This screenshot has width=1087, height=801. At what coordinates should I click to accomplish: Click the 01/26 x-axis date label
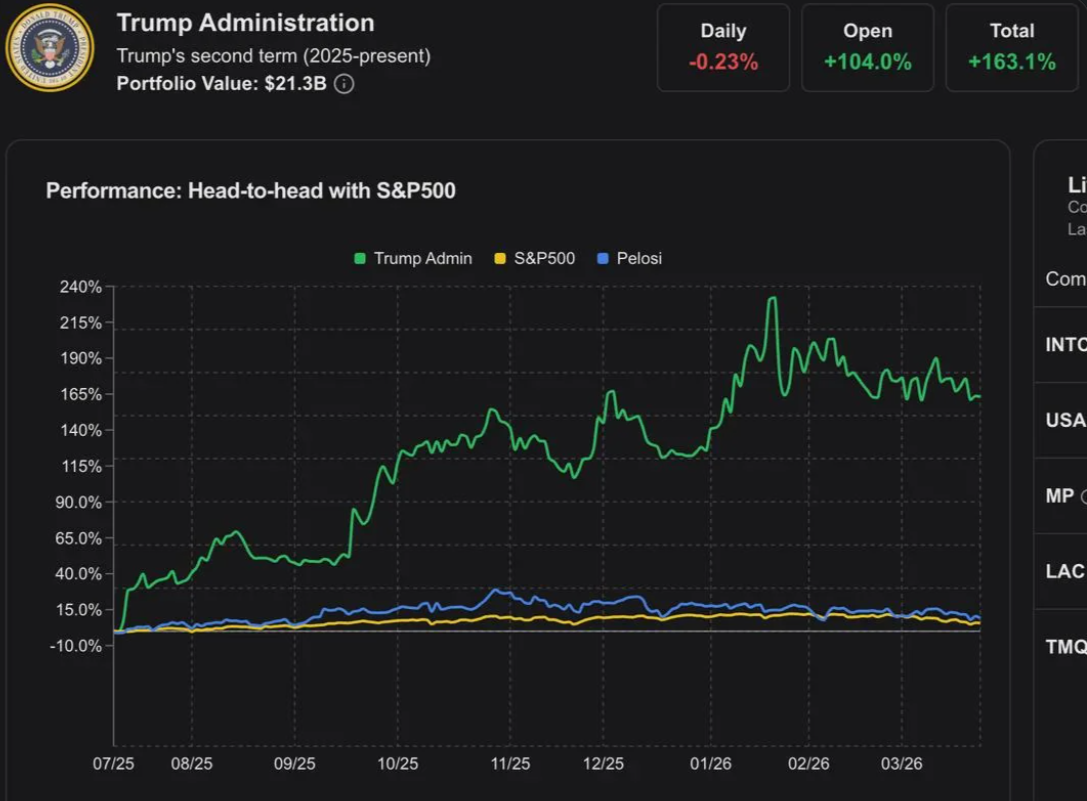(x=711, y=764)
